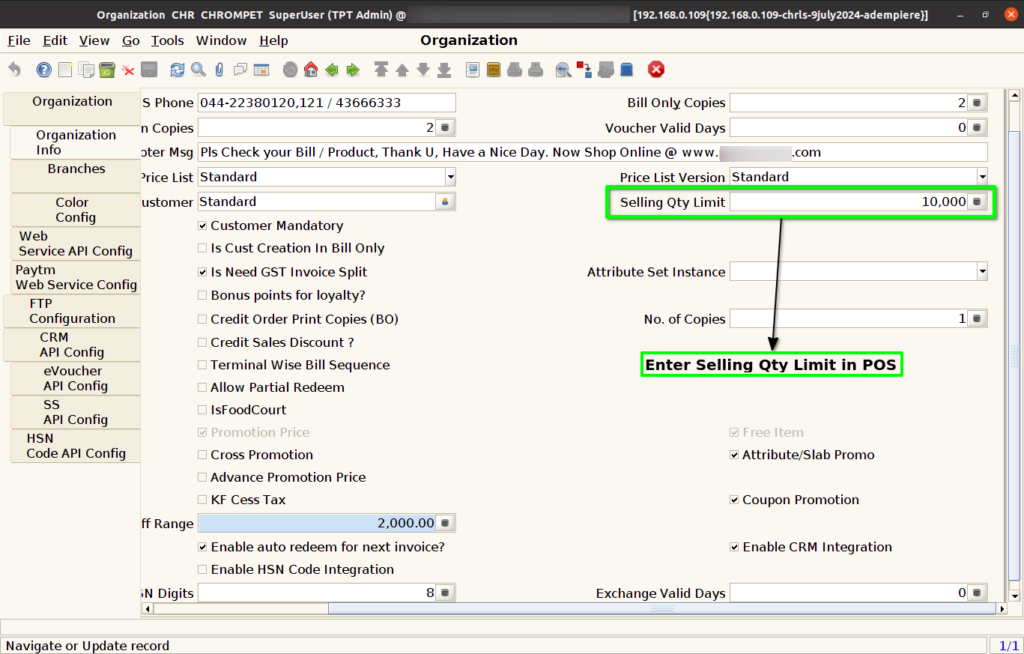Jump to first record icon
Screen dimensions: 1024x654
click(381, 69)
